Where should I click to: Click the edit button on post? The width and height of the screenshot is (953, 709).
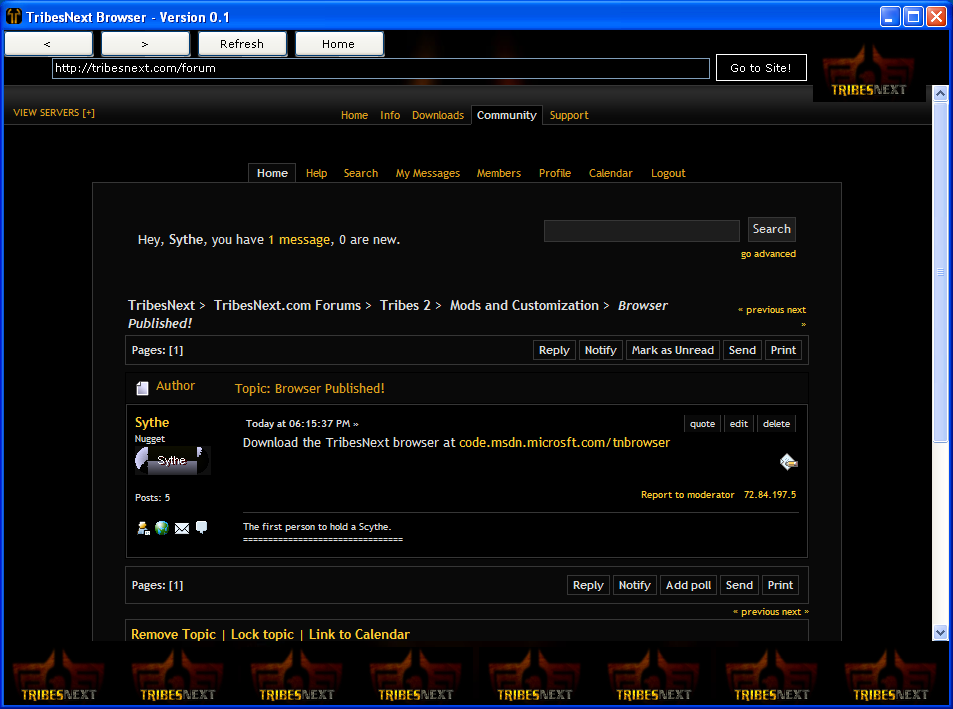pyautogui.click(x=739, y=423)
